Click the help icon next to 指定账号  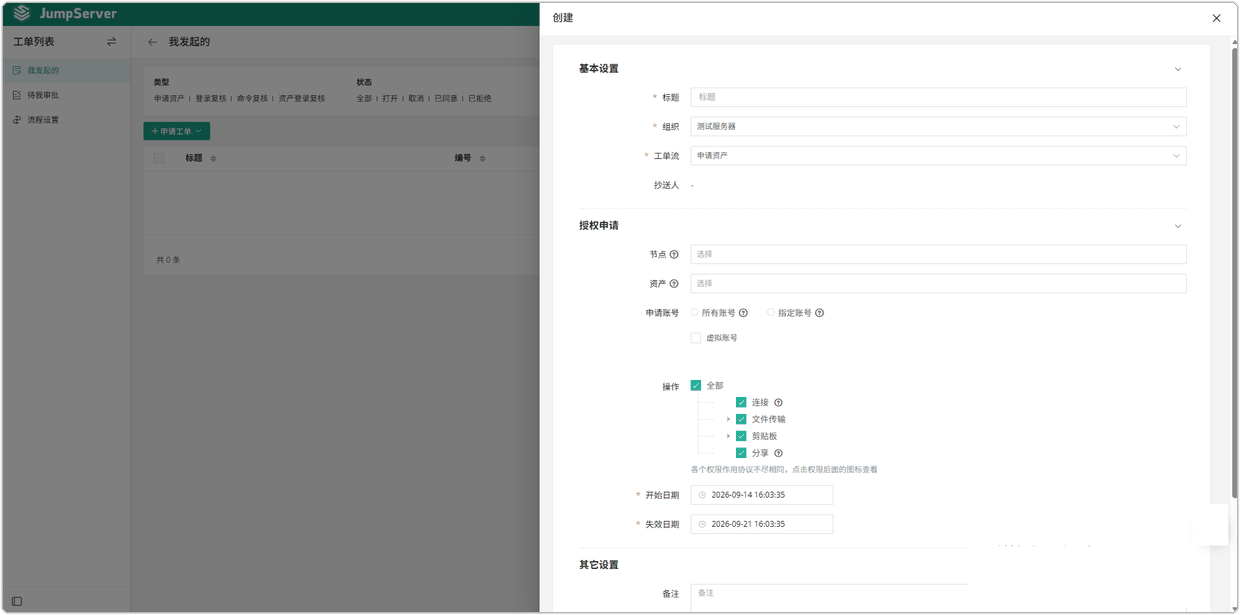tap(819, 313)
